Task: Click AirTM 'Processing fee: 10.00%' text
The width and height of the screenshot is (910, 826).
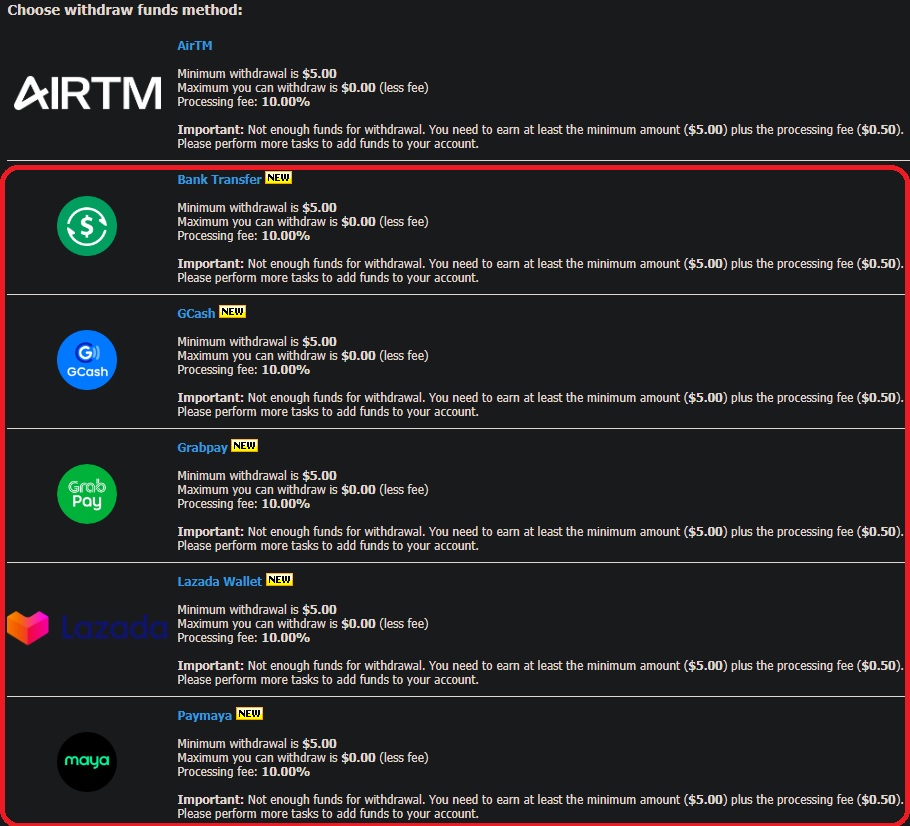Action: [x=244, y=102]
